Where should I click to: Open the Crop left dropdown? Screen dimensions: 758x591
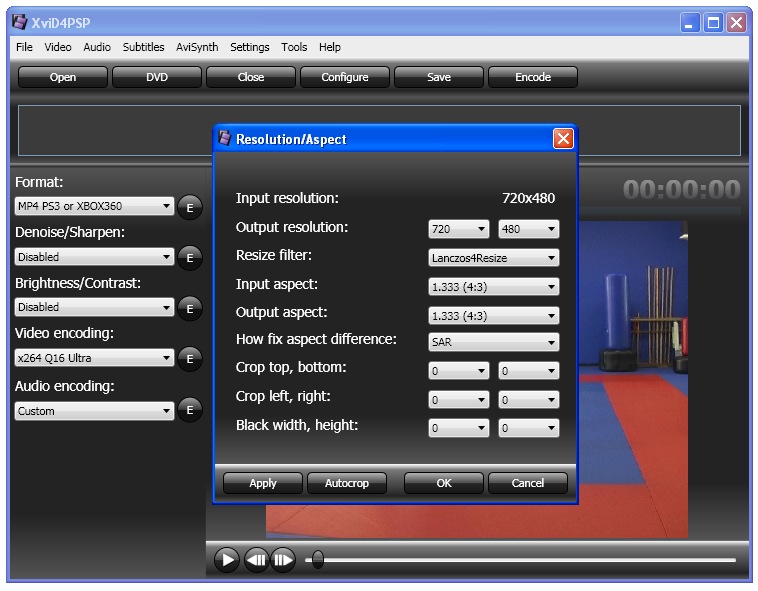tap(459, 400)
